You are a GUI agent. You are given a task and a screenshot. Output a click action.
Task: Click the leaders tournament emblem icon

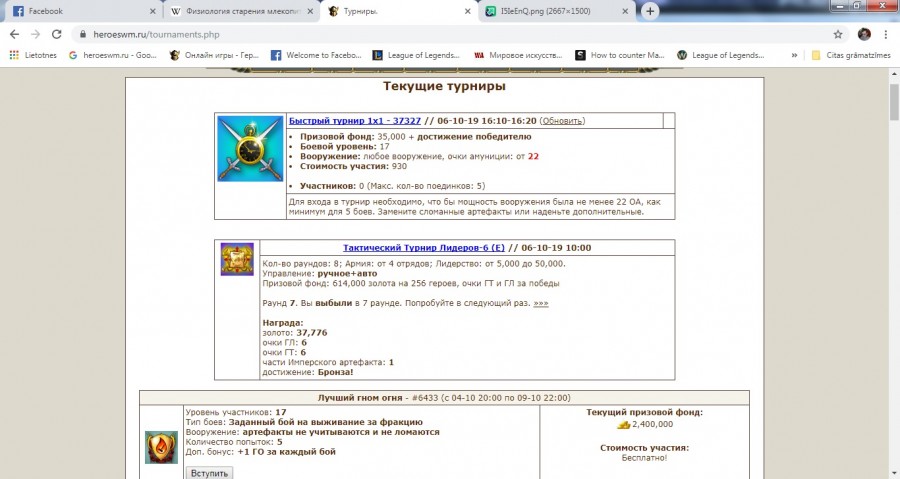pyautogui.click(x=237, y=259)
